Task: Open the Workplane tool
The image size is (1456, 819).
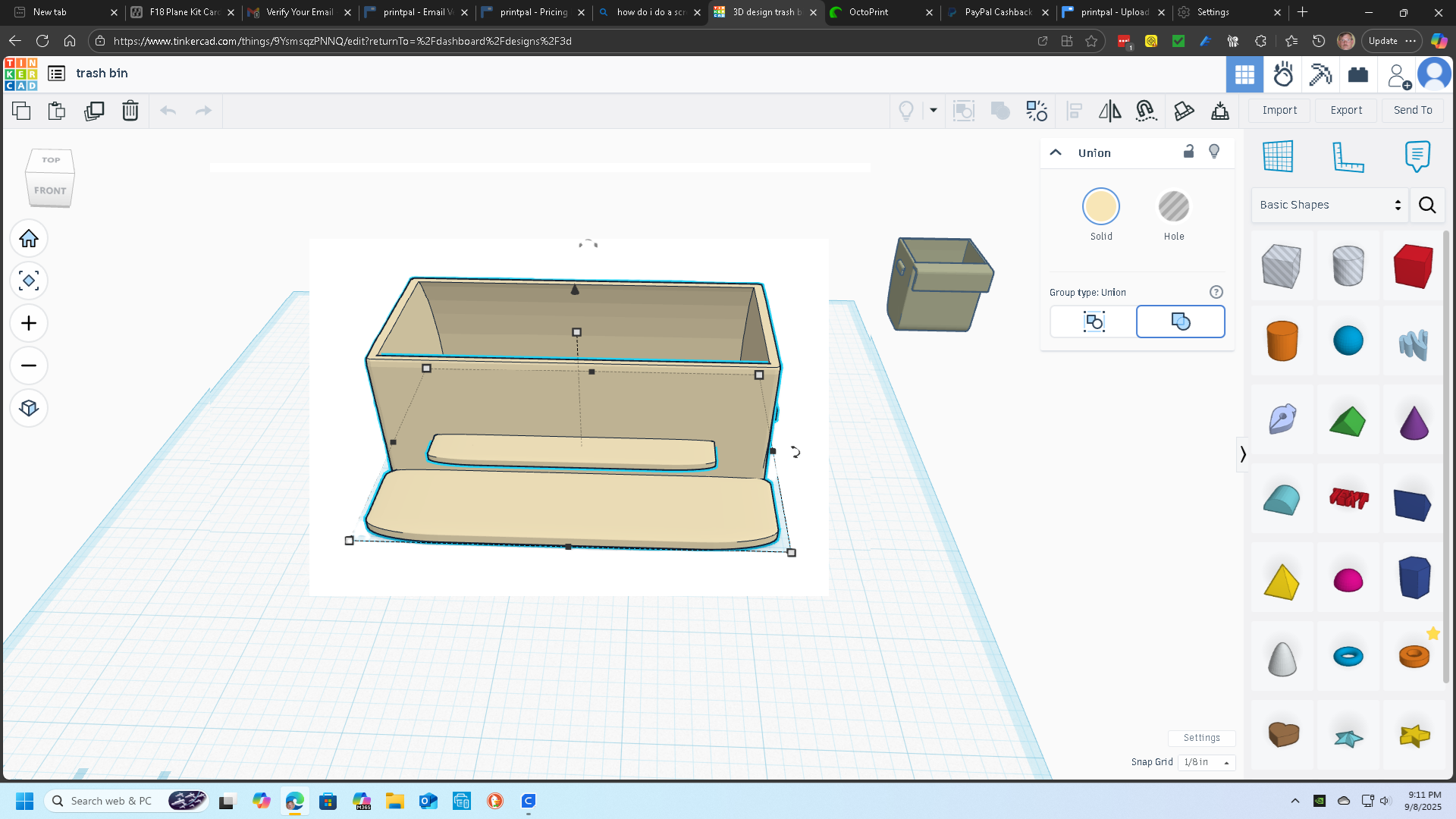Action: point(1278,157)
